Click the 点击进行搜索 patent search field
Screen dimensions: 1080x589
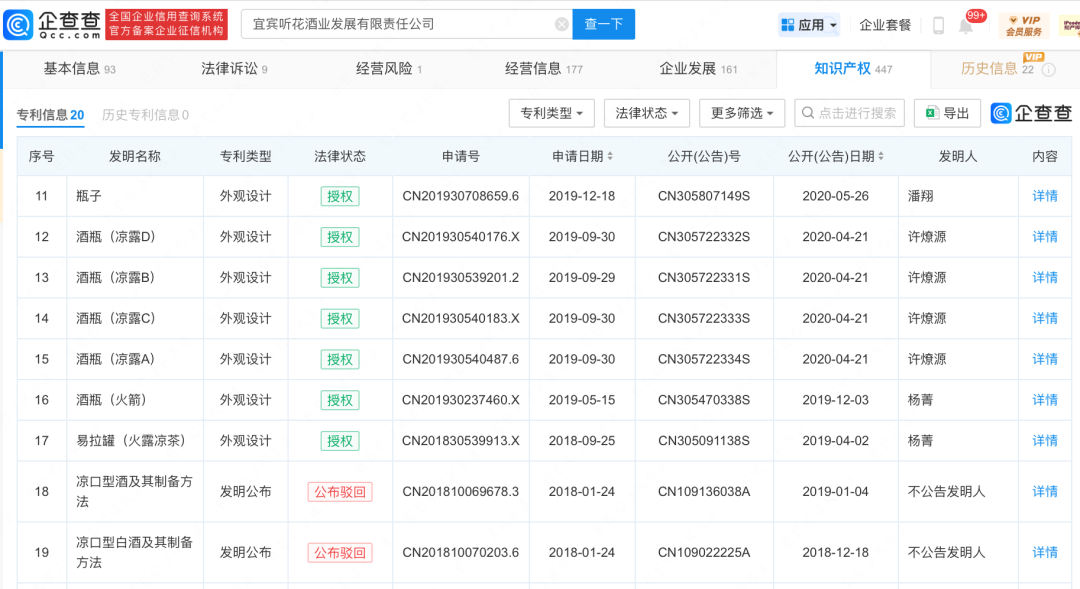pos(849,113)
